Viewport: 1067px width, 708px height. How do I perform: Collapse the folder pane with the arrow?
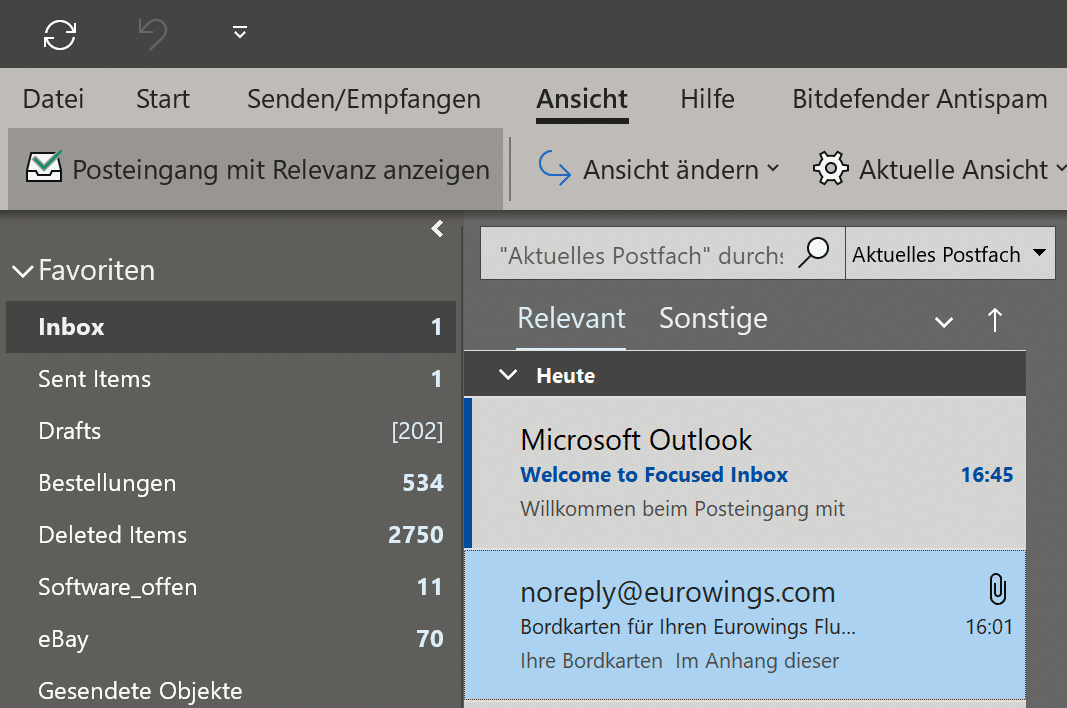click(438, 229)
